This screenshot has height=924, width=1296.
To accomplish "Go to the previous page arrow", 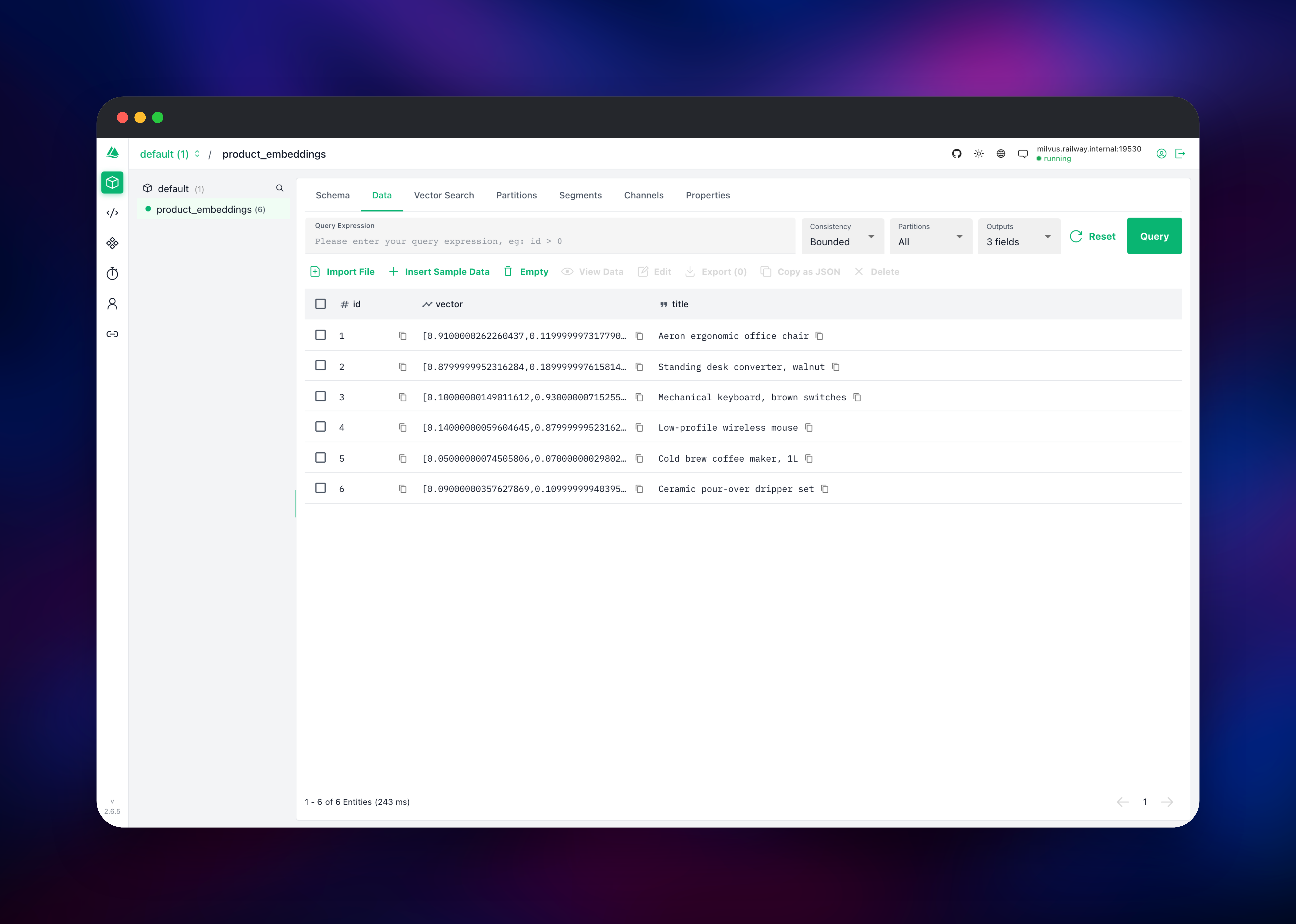I will click(1123, 802).
